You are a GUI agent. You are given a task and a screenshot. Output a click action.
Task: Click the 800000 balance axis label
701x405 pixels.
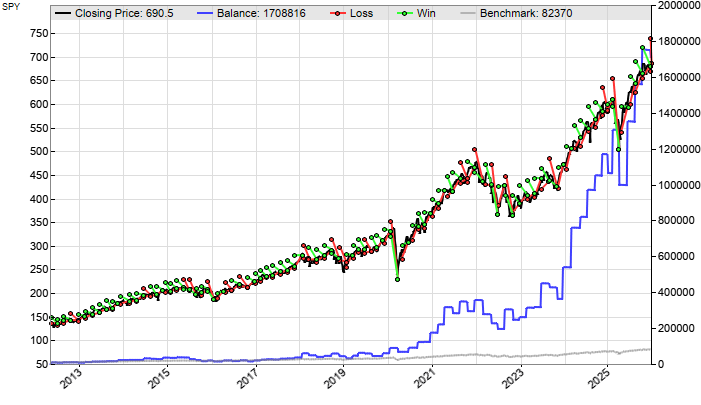tap(676, 220)
